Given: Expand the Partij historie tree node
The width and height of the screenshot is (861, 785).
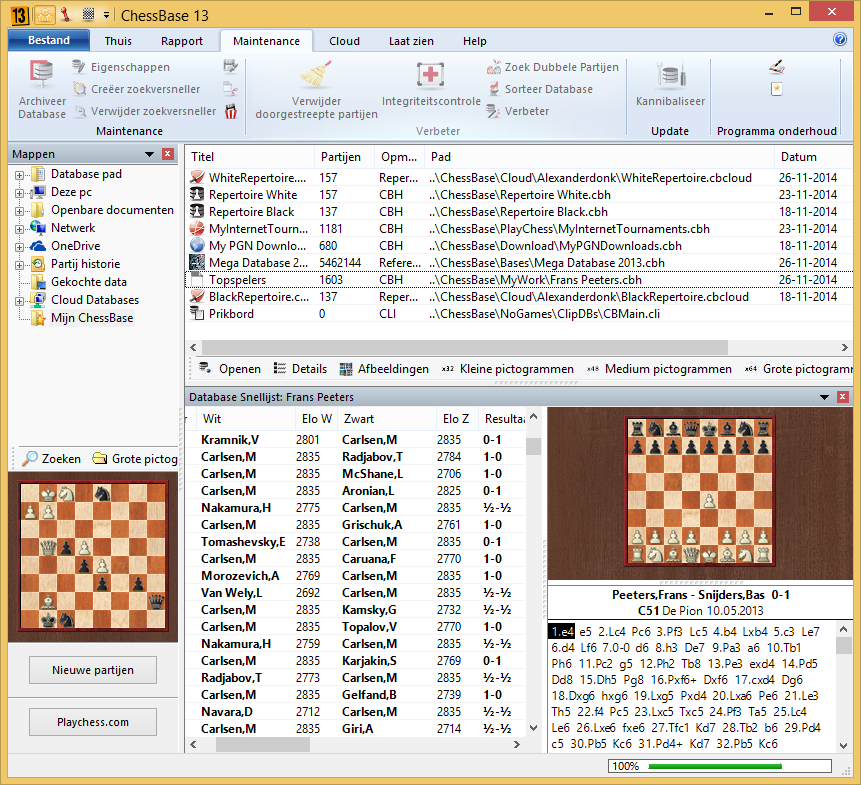Looking at the screenshot, I should (x=19, y=265).
